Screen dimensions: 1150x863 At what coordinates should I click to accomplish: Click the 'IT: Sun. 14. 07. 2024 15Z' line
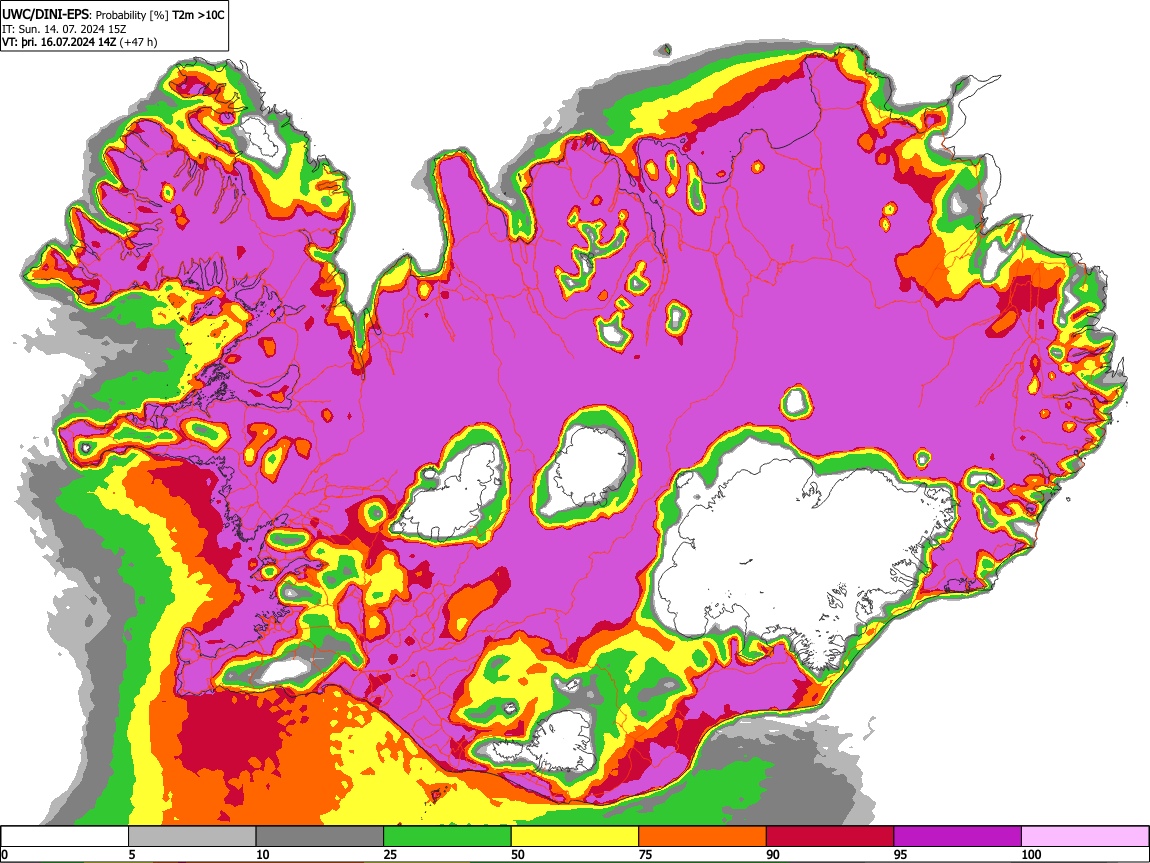[x=65, y=29]
